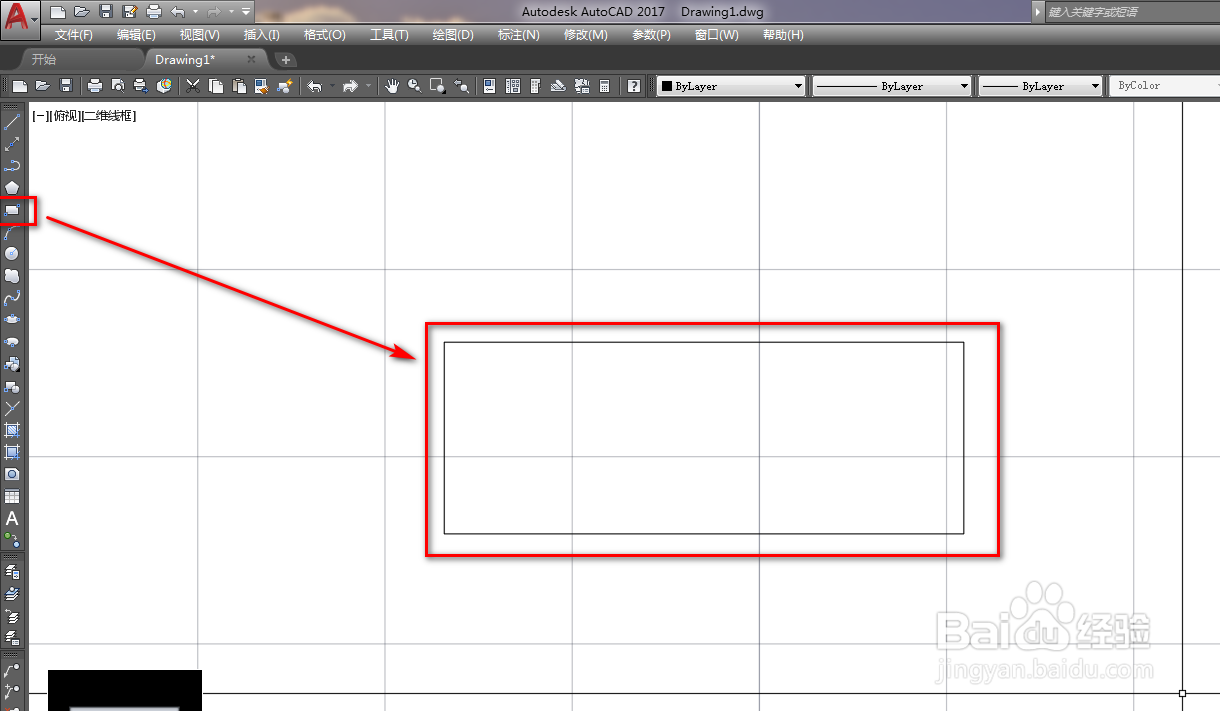Click the Redo arrow in standard toolbar
Viewport: 1220px width, 711px height.
[350, 86]
